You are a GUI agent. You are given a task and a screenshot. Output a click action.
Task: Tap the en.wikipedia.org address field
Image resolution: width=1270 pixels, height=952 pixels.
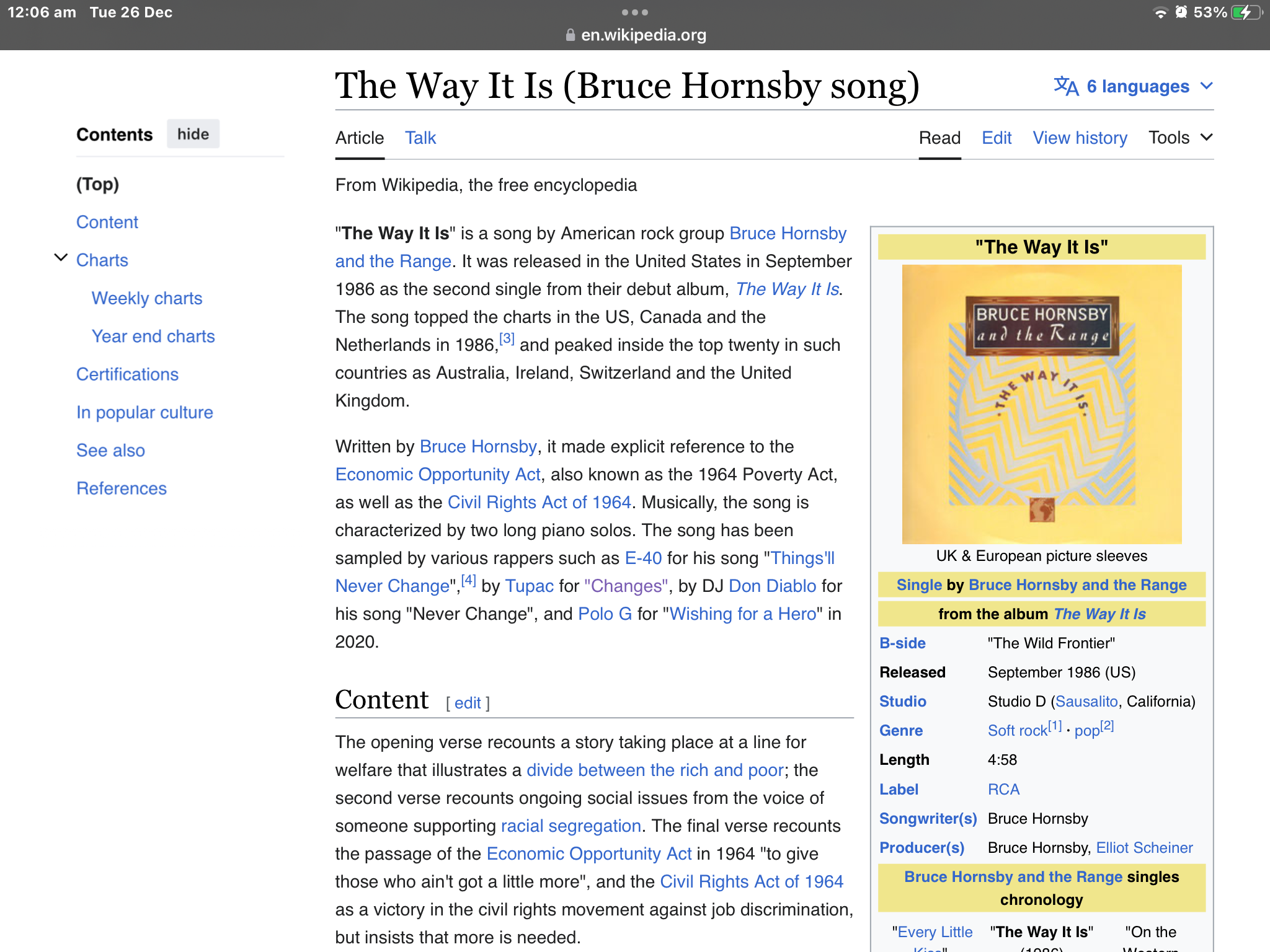[x=643, y=35]
